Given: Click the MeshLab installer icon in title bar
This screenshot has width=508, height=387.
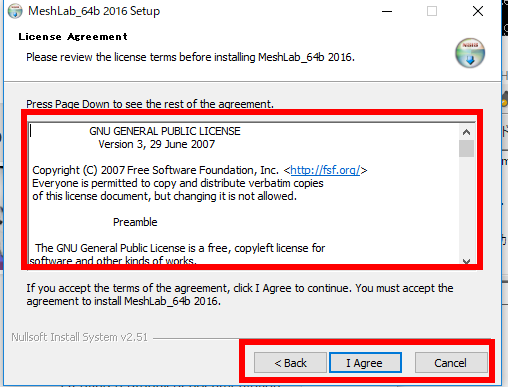Looking at the screenshot, I should (x=15, y=11).
